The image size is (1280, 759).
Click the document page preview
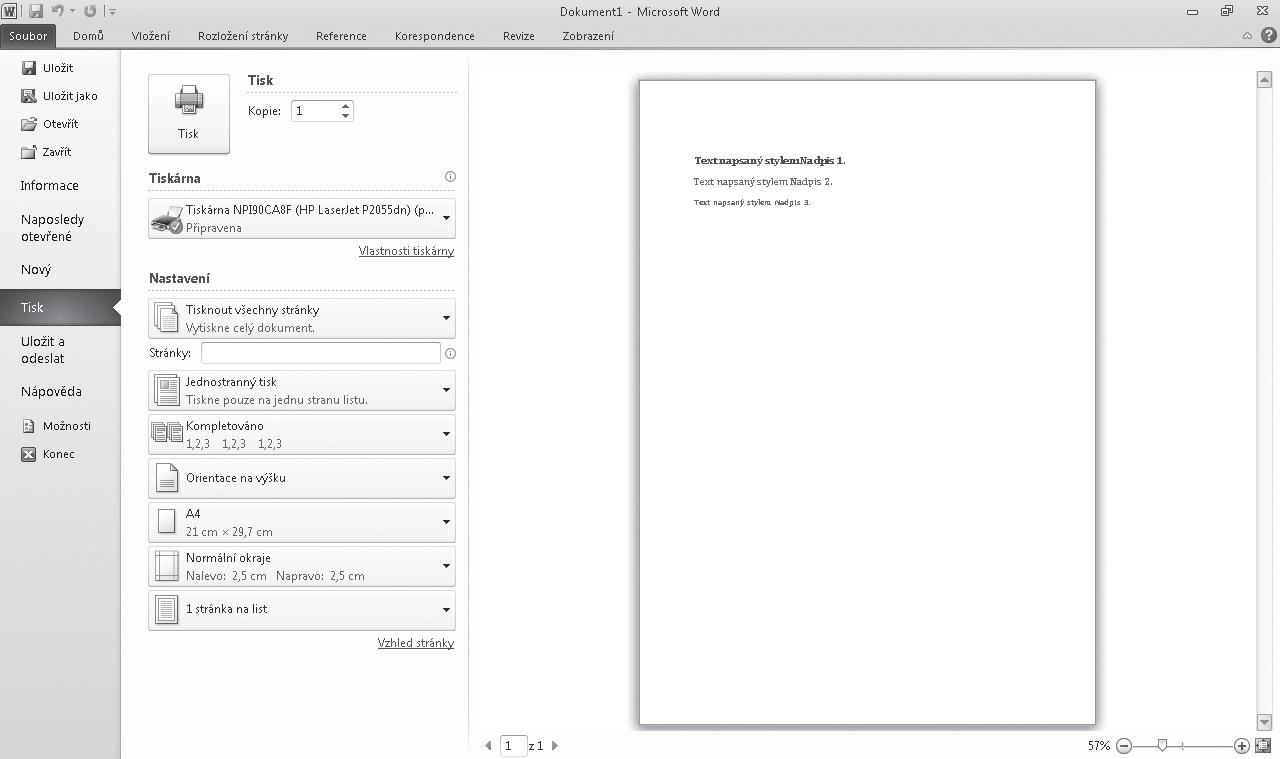point(867,402)
